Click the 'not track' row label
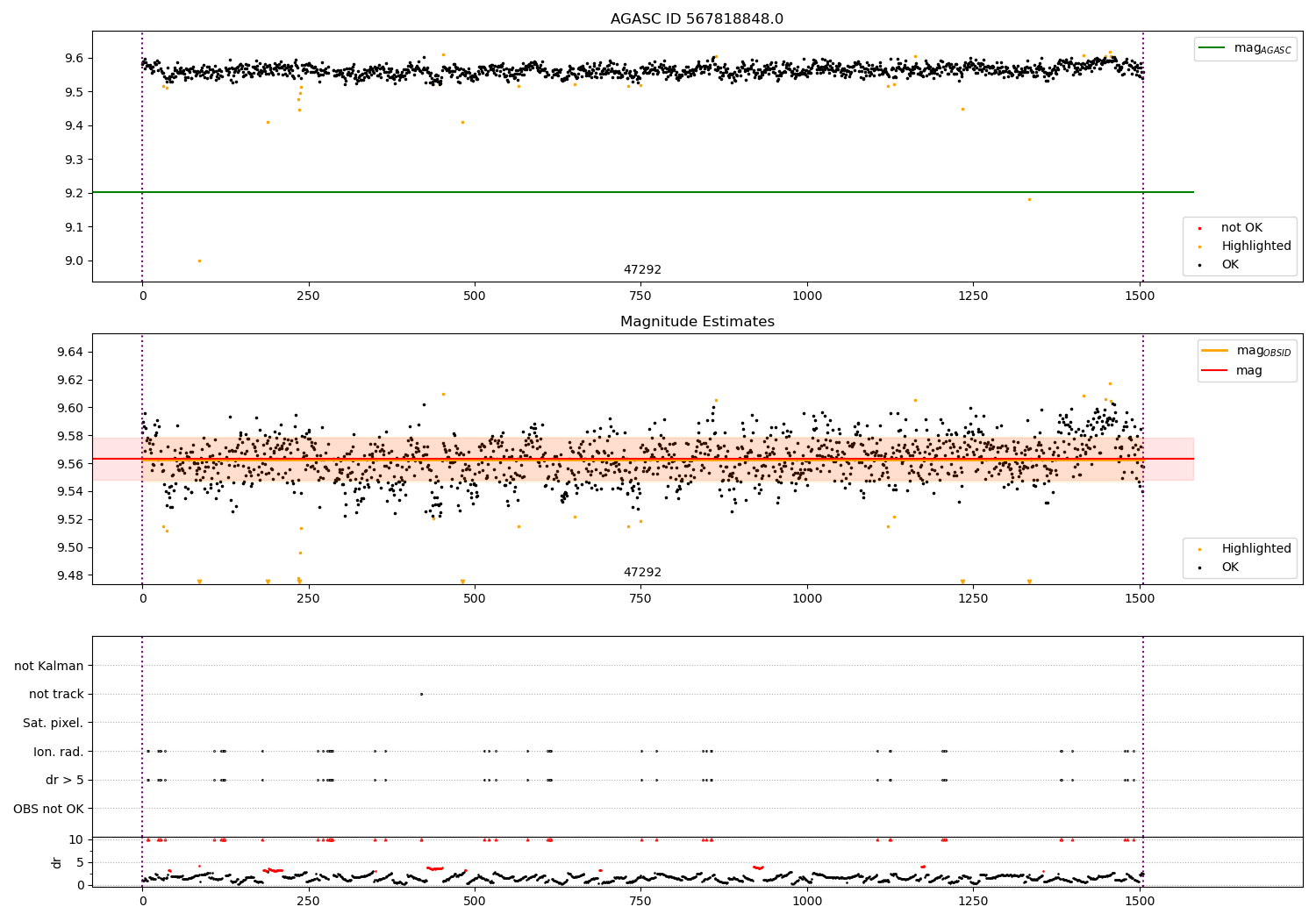This screenshot has height=921, width=1316. [56, 694]
